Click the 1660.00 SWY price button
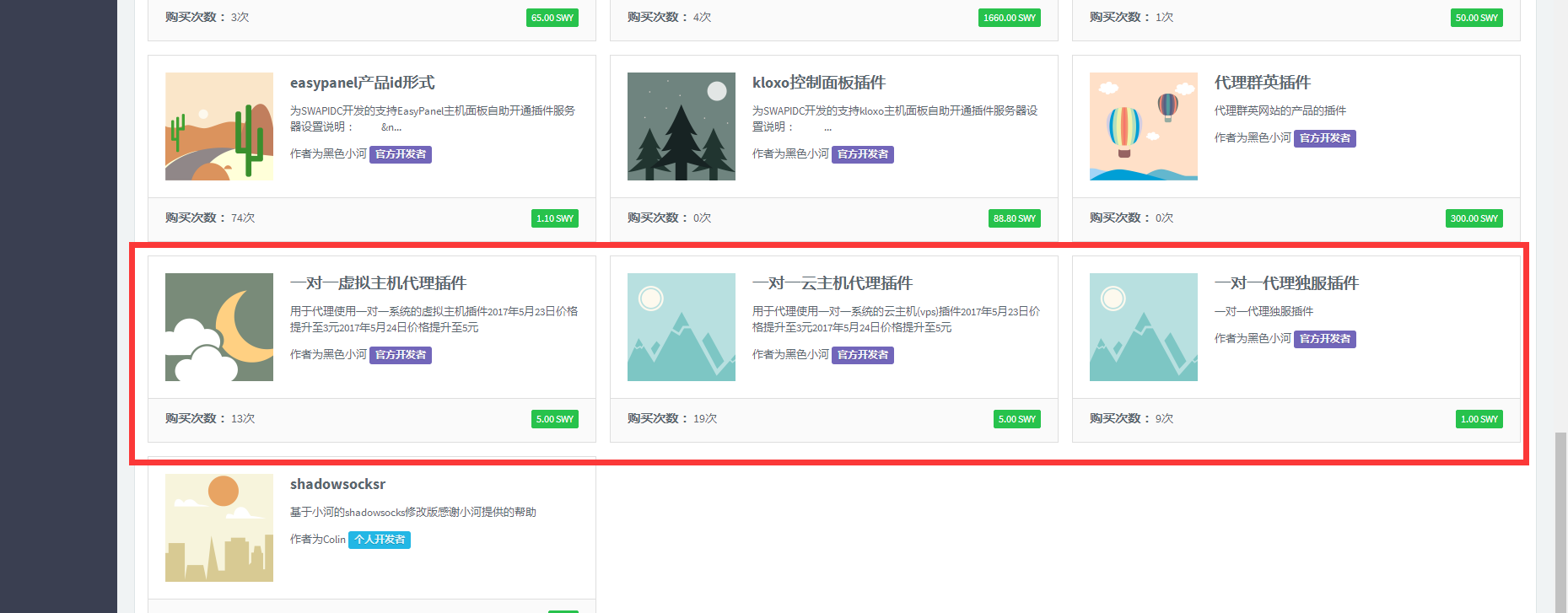Image resolution: width=1568 pixels, height=613 pixels. click(1009, 18)
